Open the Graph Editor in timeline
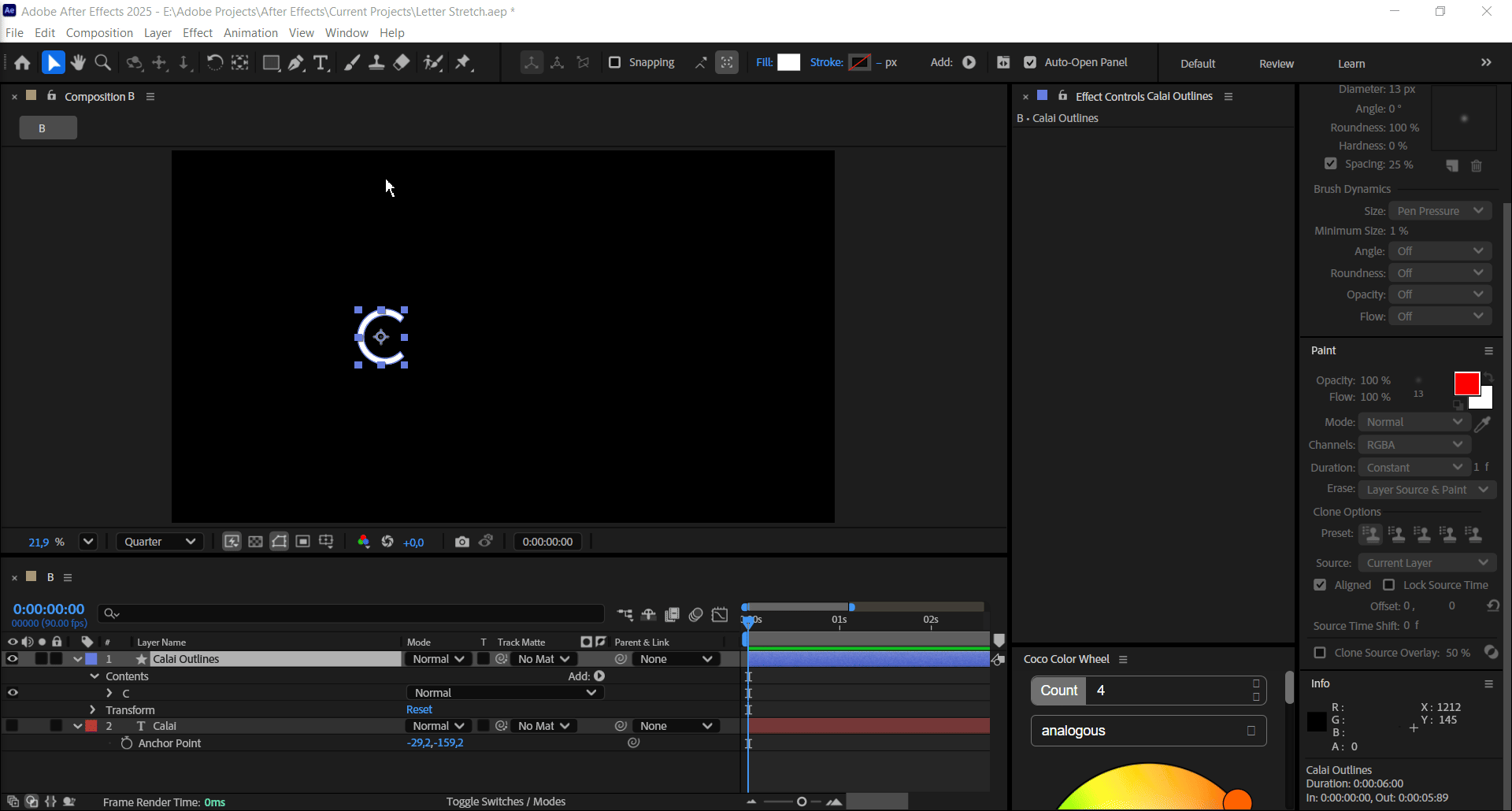The height and width of the screenshot is (811, 1512). tap(720, 615)
